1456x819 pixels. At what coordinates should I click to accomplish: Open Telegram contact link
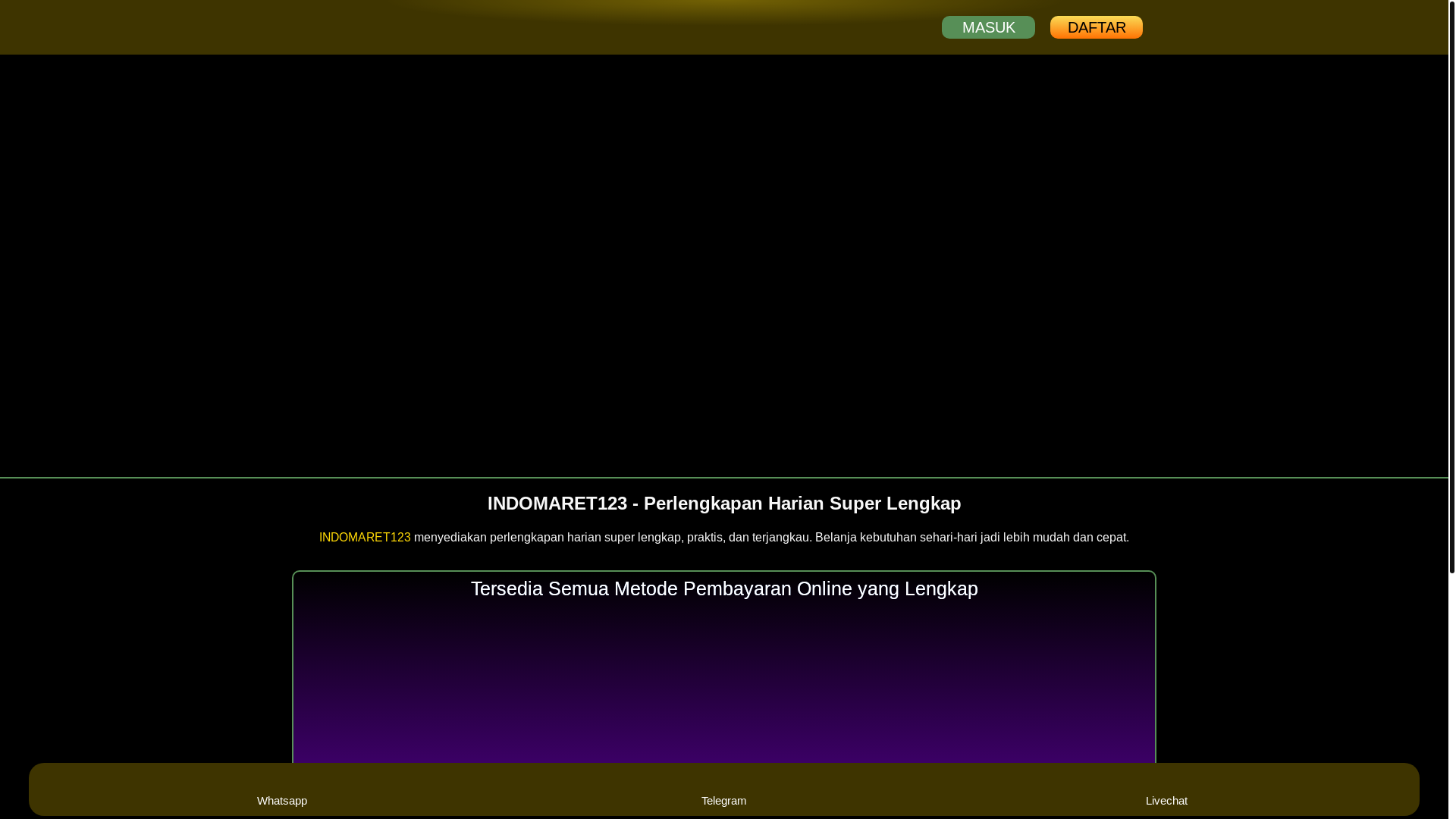[723, 800]
